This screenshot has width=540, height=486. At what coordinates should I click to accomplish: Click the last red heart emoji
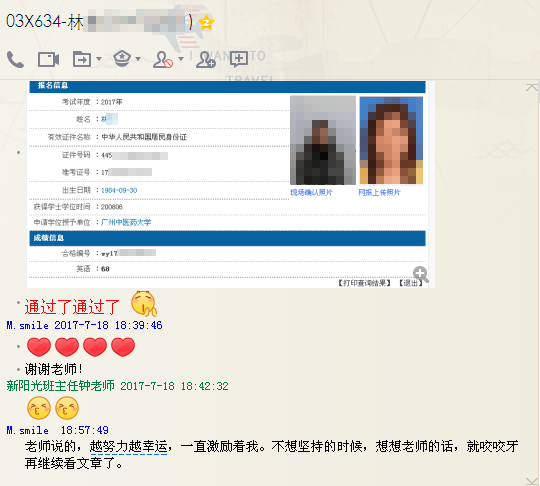(x=123, y=347)
